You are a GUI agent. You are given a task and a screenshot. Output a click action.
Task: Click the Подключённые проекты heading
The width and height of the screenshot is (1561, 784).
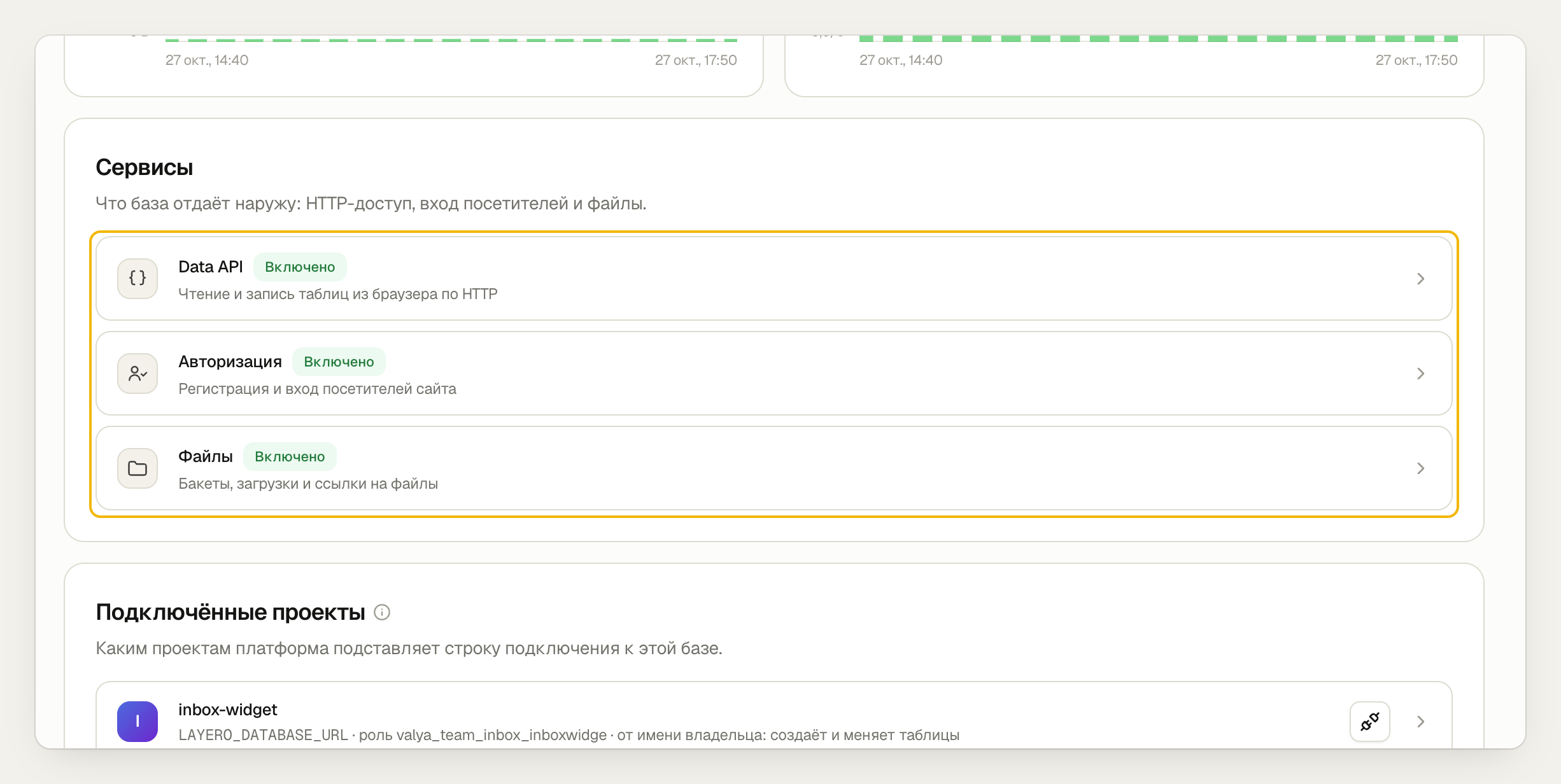230,612
